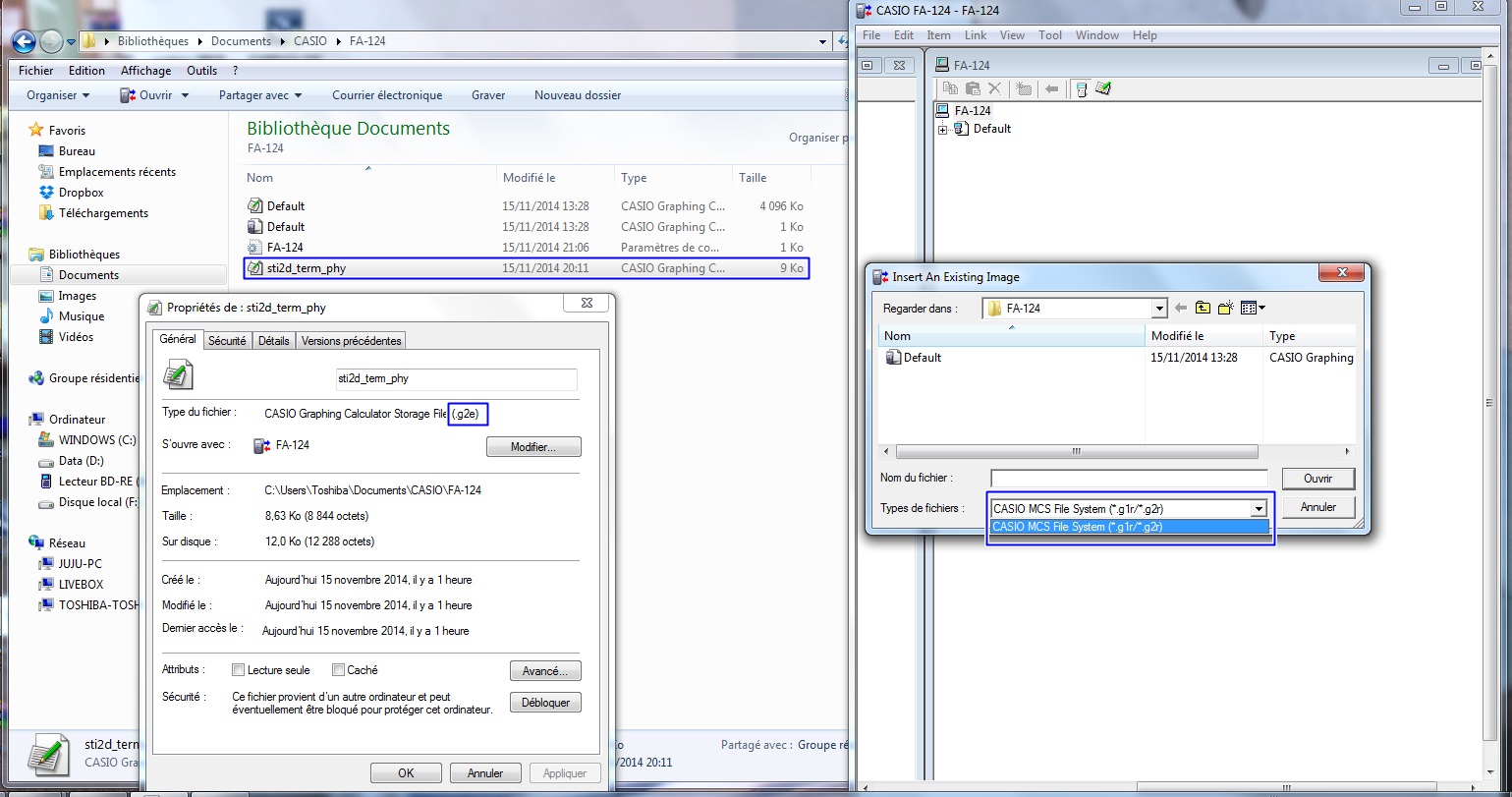Open the File menu in CASIO FA-124
The height and width of the screenshot is (797, 1512).
pyautogui.click(x=871, y=35)
